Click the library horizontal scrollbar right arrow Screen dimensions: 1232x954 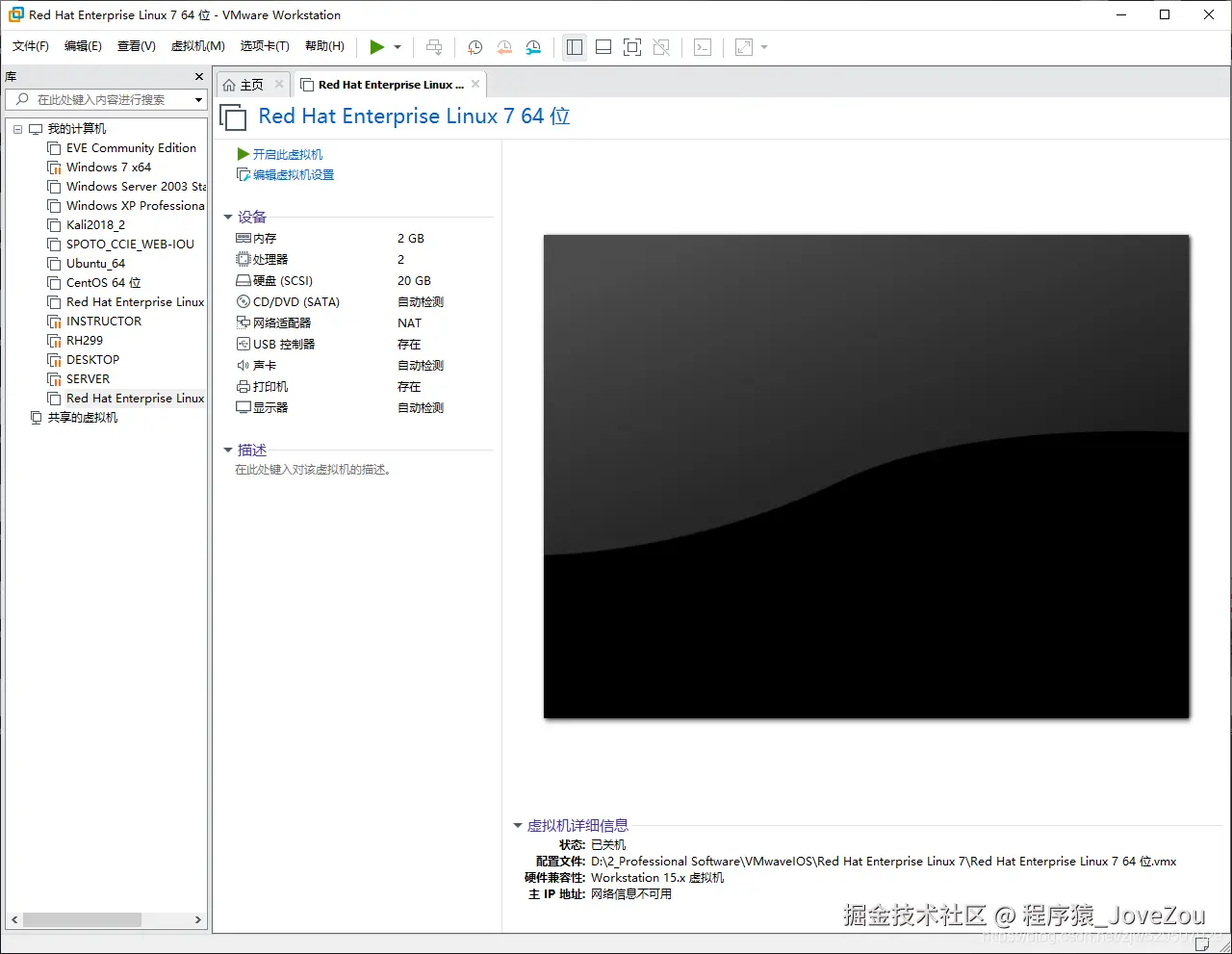click(x=198, y=920)
